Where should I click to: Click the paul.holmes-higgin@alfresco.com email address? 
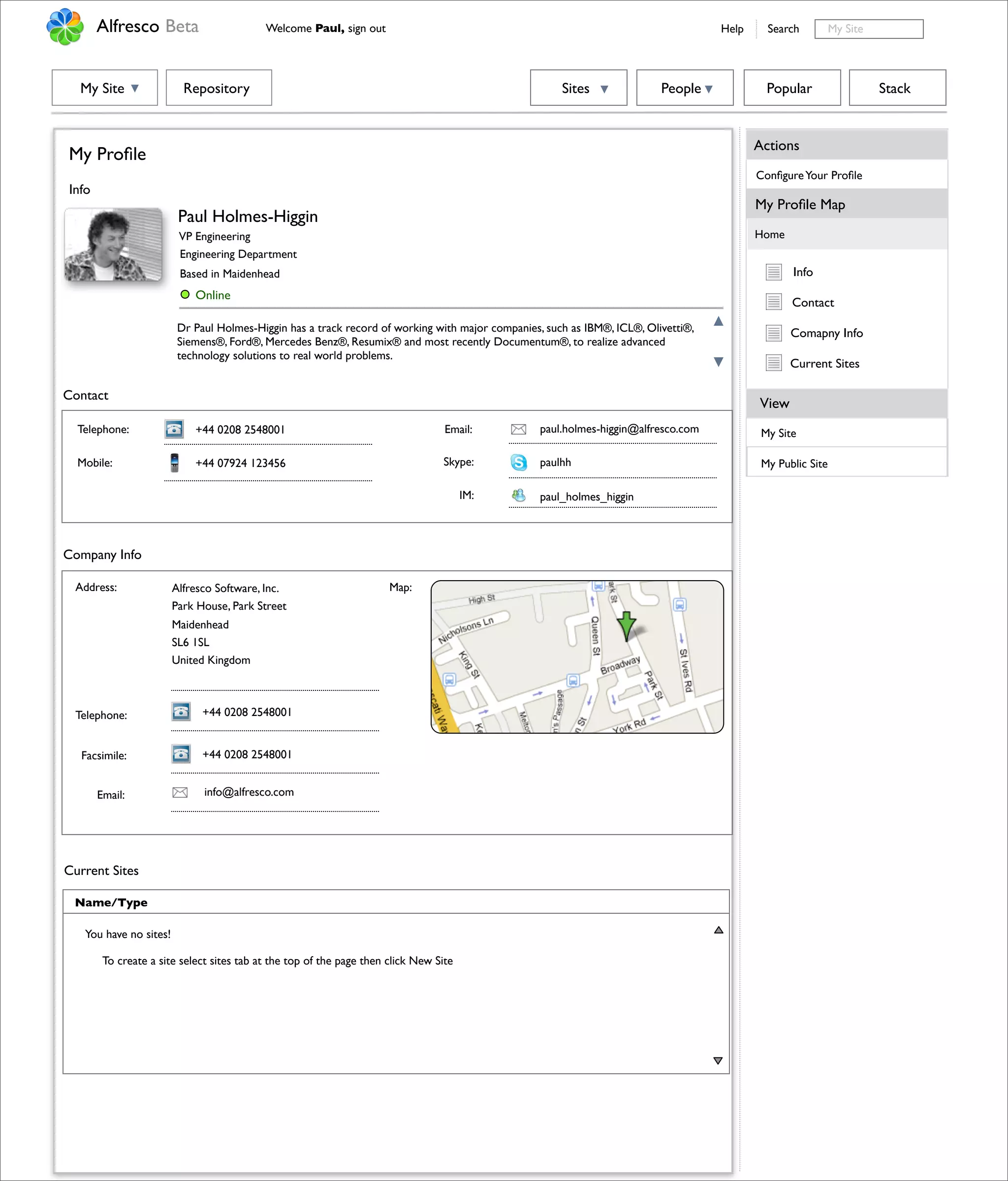619,429
